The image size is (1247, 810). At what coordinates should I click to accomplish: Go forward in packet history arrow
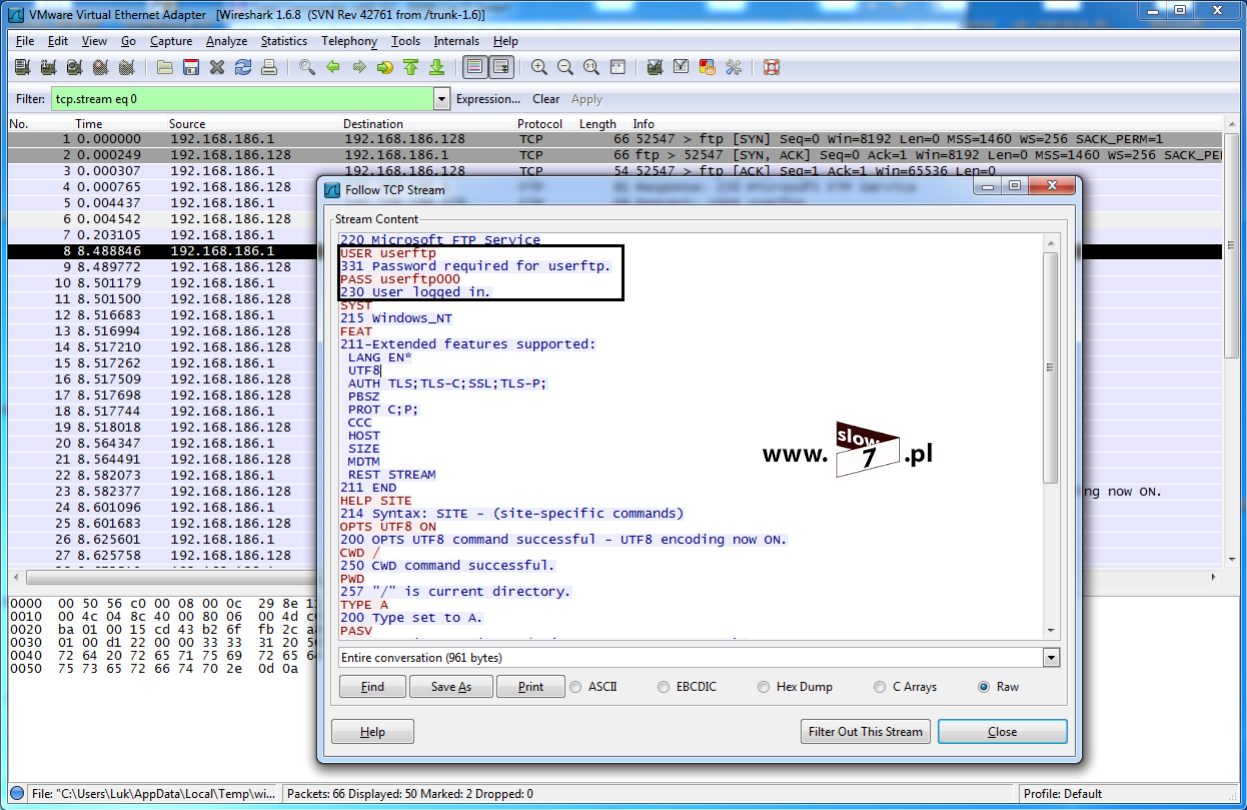tap(359, 67)
